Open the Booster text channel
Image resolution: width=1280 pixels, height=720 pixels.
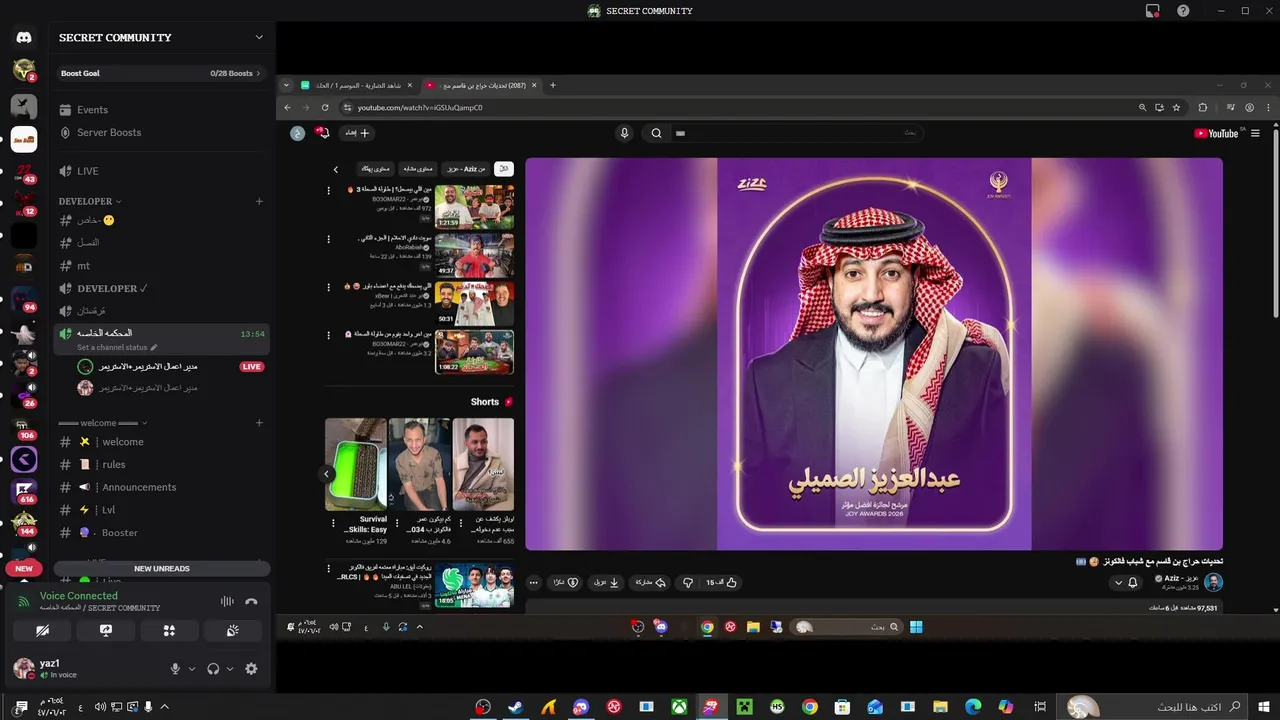pos(162,533)
